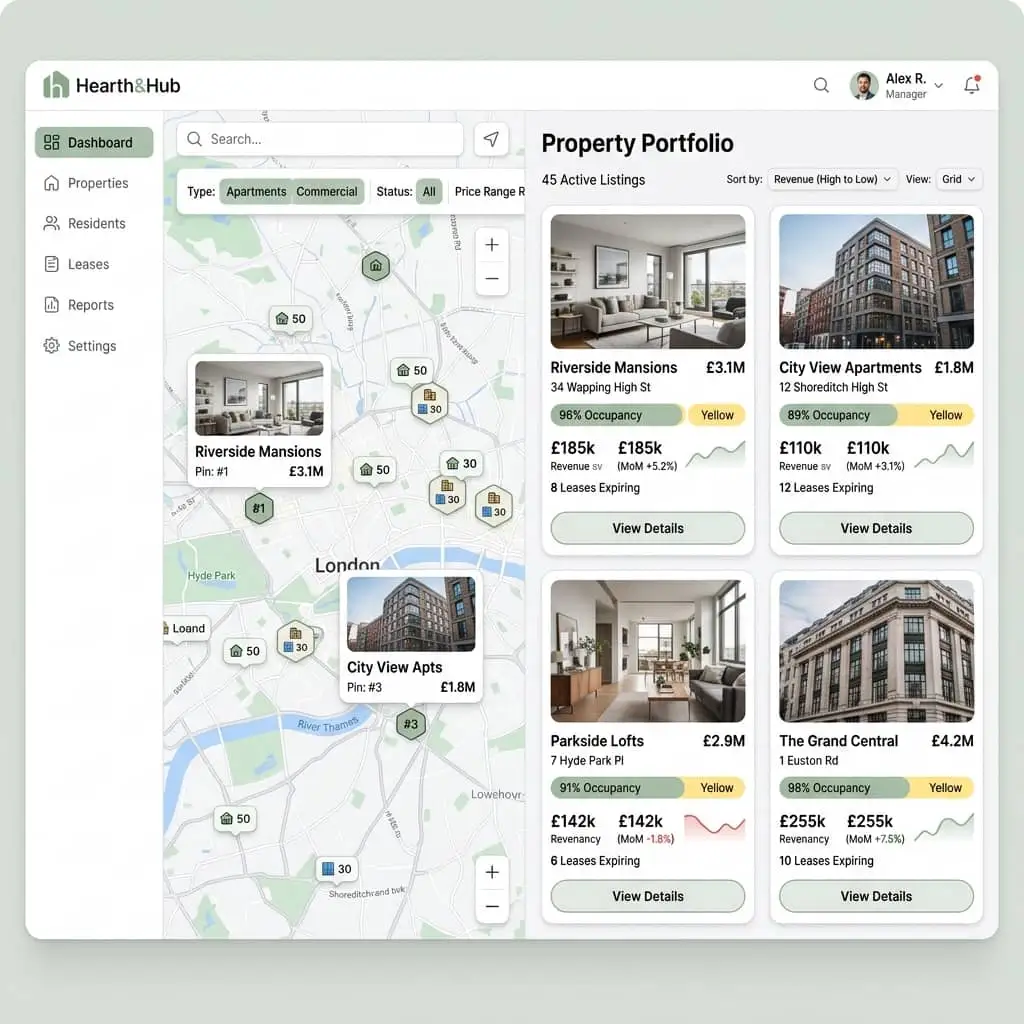Click the map locate arrow button

[x=491, y=138]
